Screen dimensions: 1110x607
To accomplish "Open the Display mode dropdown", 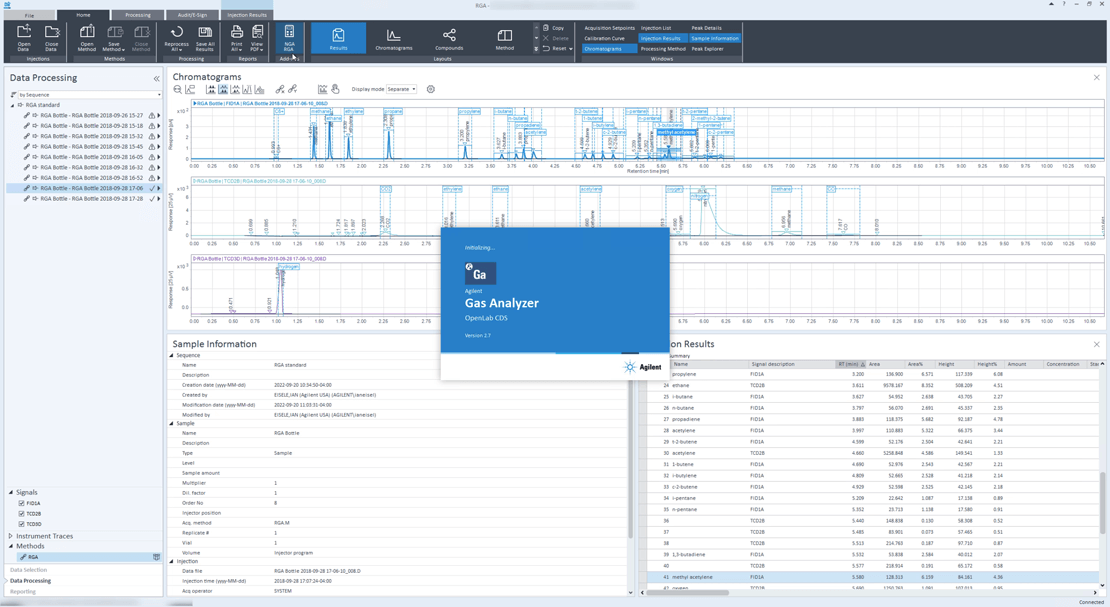I will tap(402, 90).
